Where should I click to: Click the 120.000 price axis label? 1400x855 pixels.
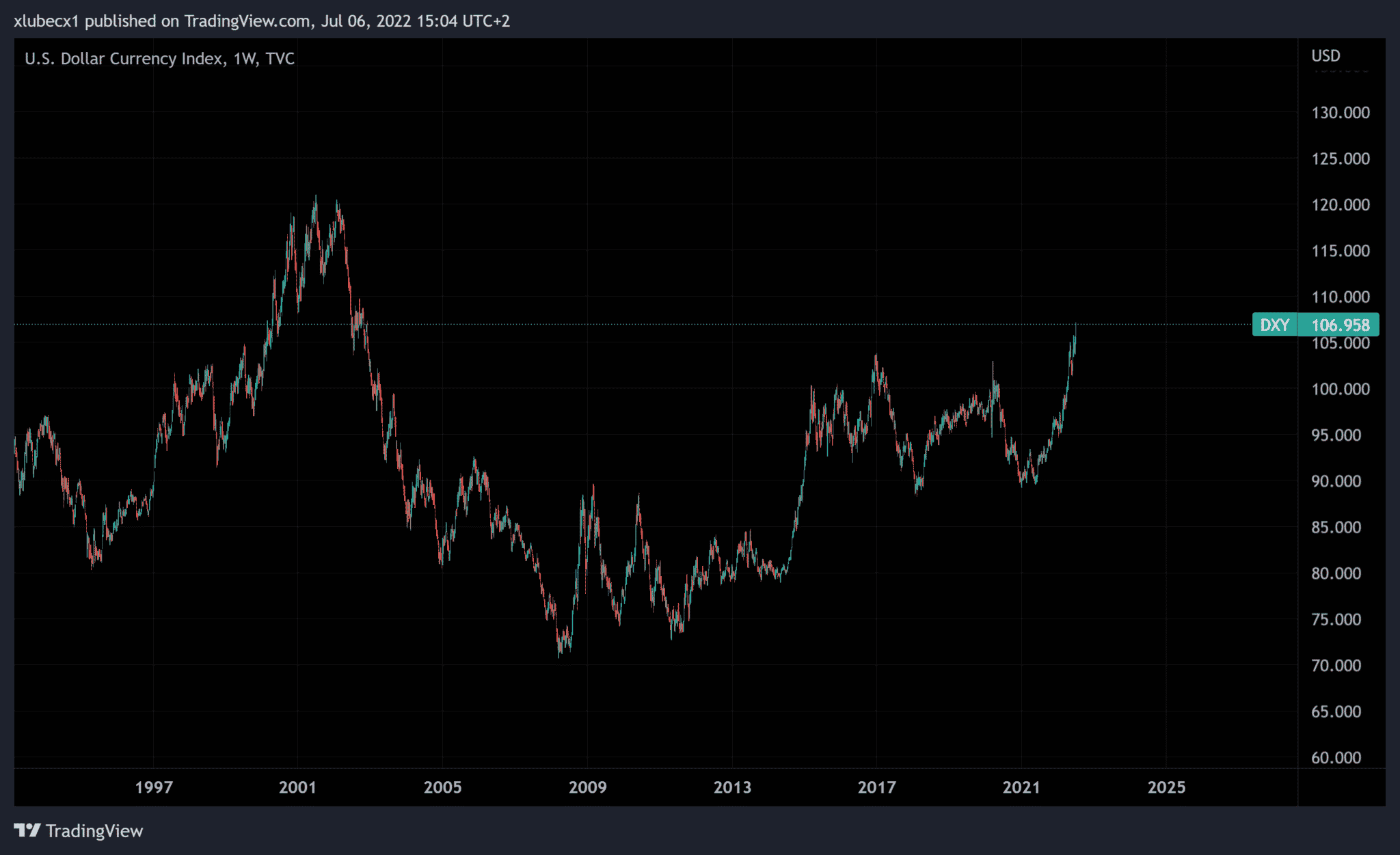[x=1340, y=205]
